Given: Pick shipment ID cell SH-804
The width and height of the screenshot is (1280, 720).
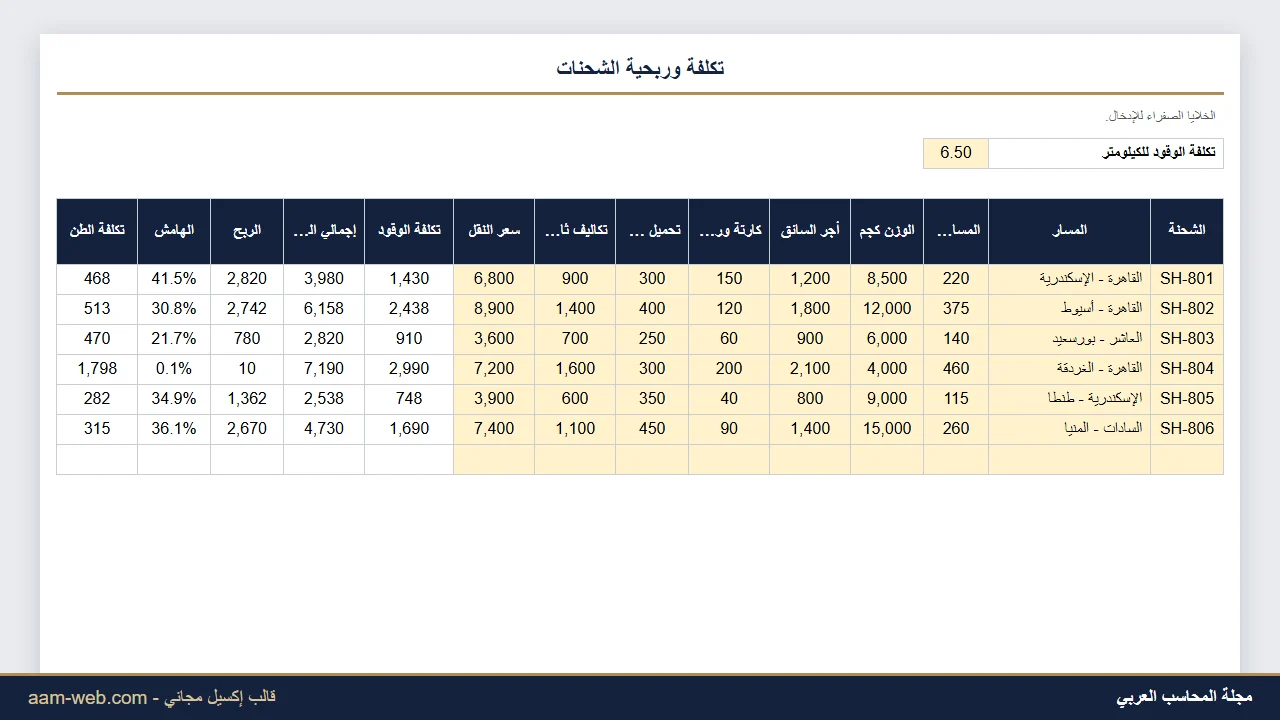Looking at the screenshot, I should pyautogui.click(x=1187, y=369).
